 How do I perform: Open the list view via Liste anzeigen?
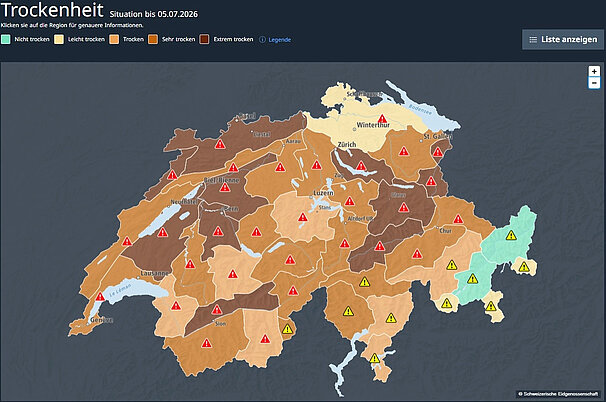click(x=563, y=39)
